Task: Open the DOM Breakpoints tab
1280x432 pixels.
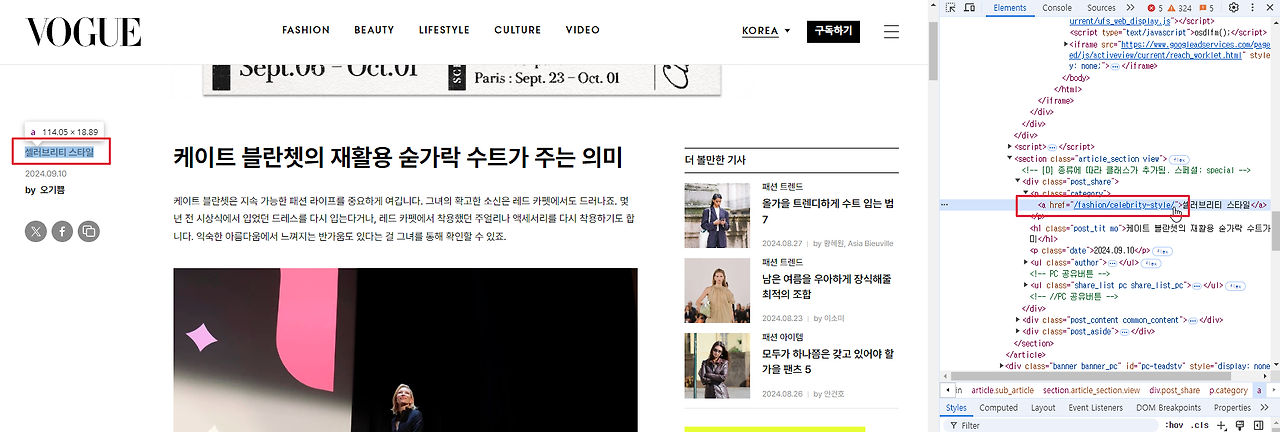Action: pos(1169,407)
